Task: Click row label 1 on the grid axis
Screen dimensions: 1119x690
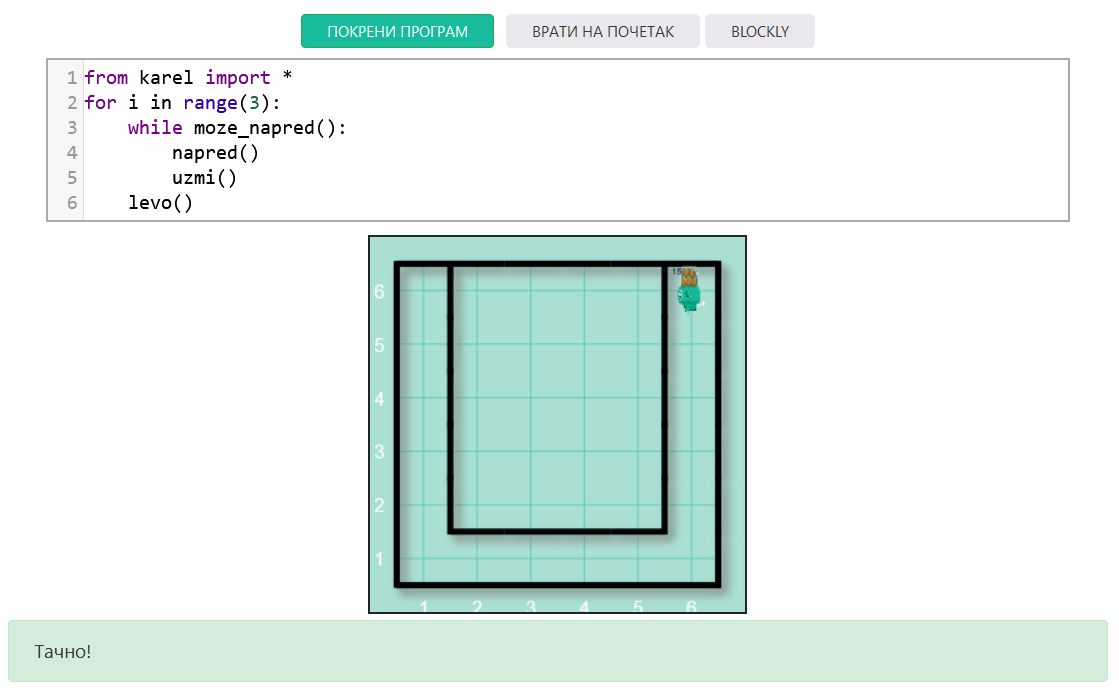Action: (x=379, y=559)
